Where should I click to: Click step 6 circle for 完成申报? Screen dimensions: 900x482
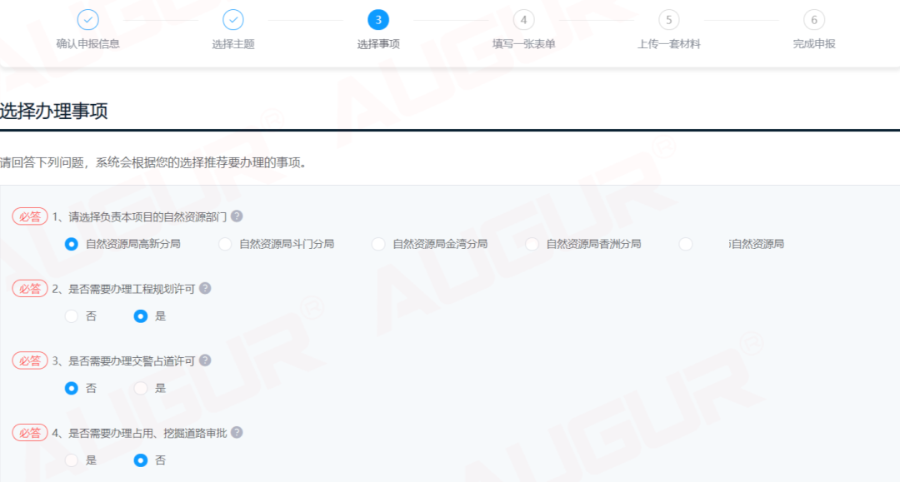(814, 20)
